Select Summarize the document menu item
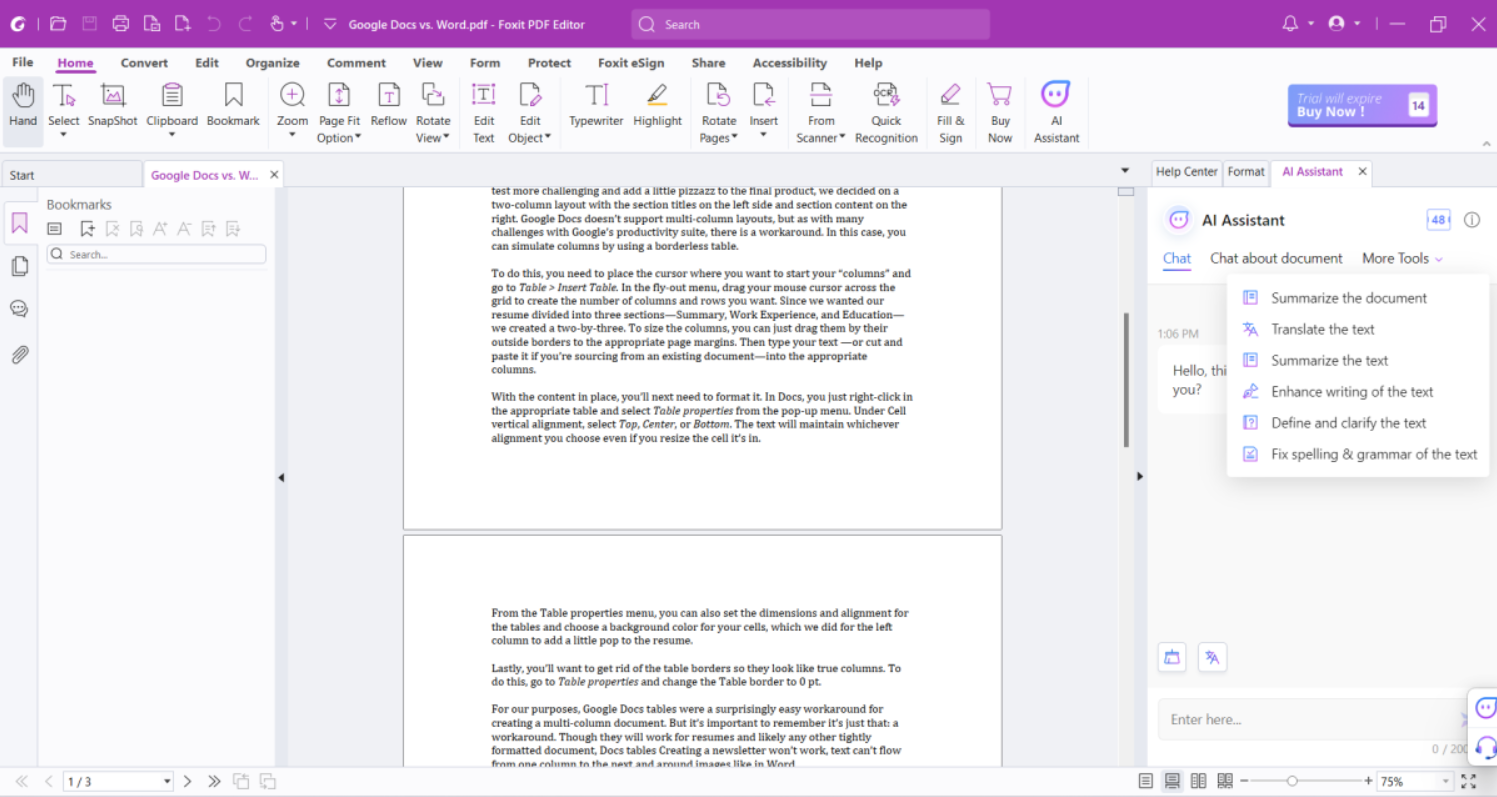This screenshot has width=1497, height=797. coord(1348,298)
